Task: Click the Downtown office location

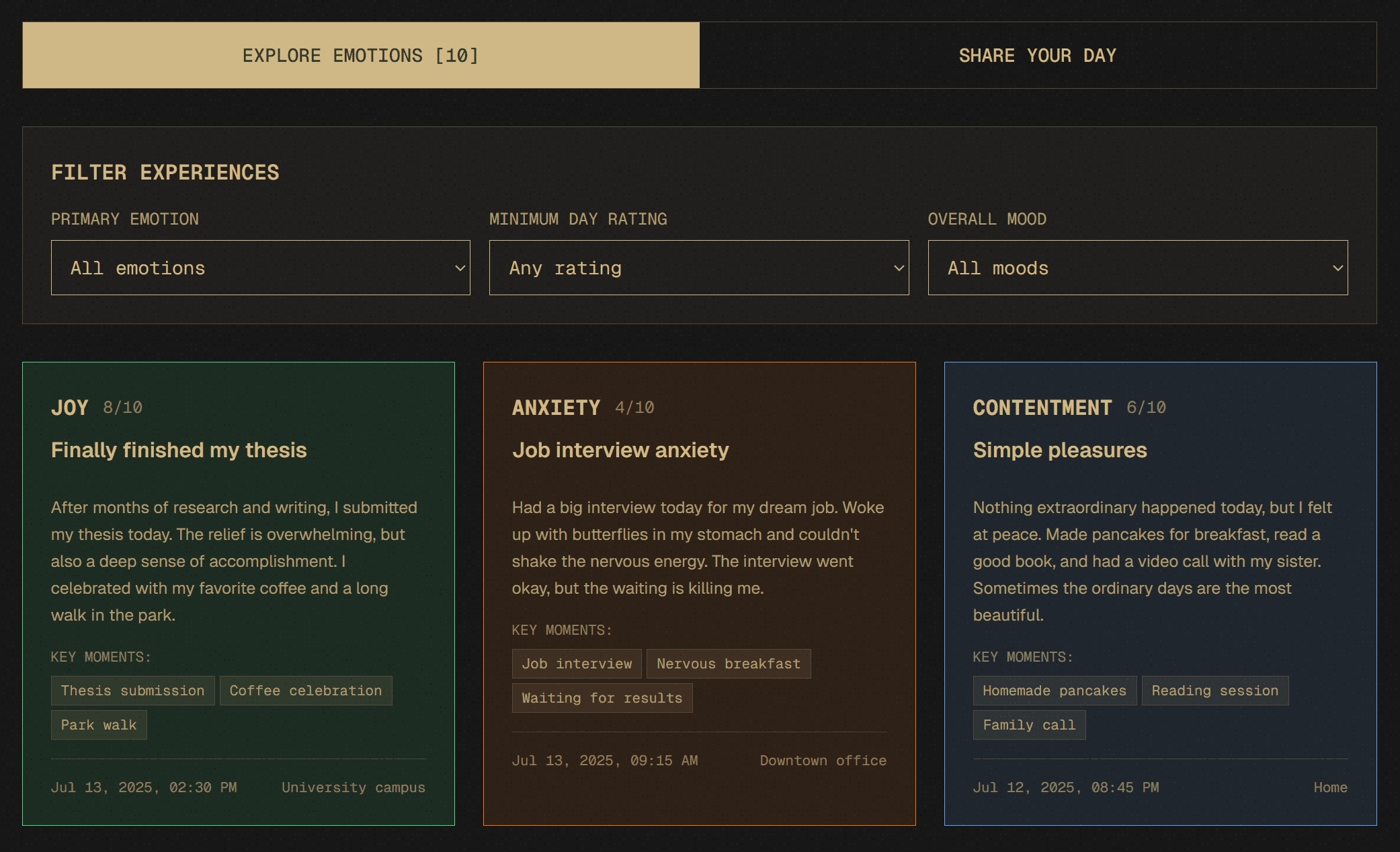Action: 823,761
